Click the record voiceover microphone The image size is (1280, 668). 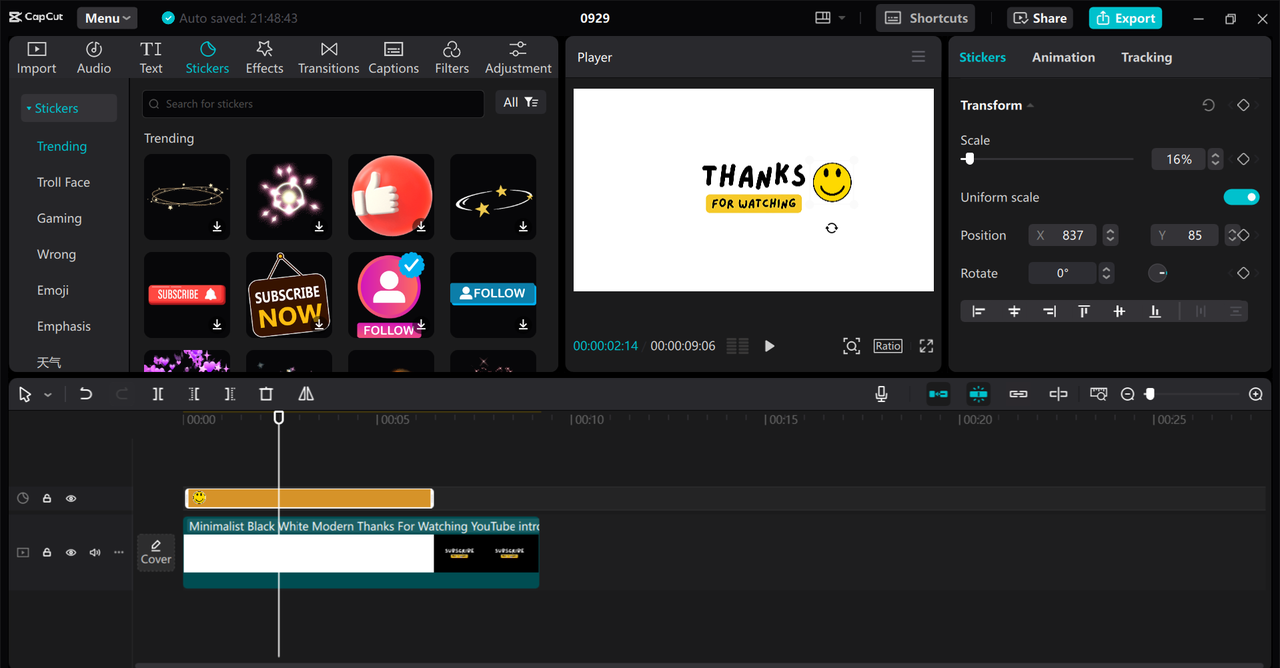pos(881,394)
